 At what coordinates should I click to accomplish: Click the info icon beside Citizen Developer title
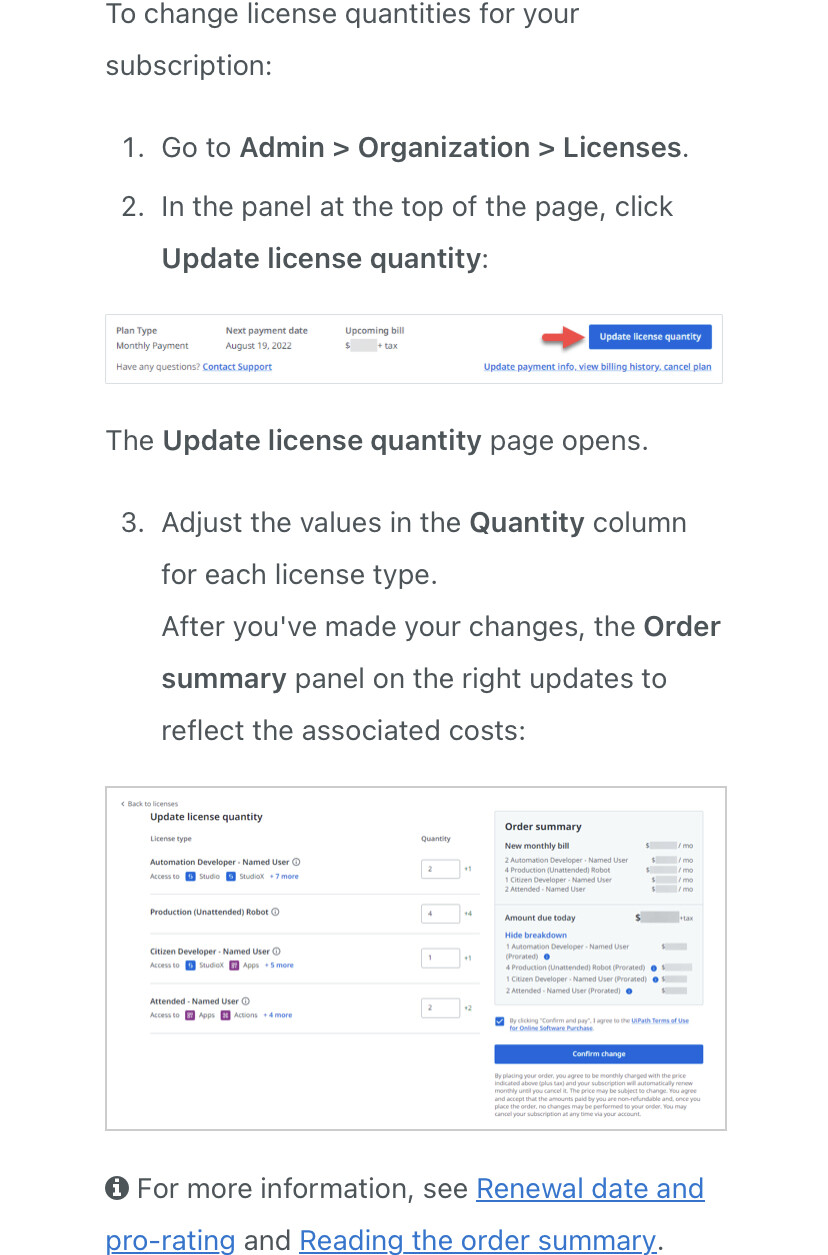tap(276, 951)
